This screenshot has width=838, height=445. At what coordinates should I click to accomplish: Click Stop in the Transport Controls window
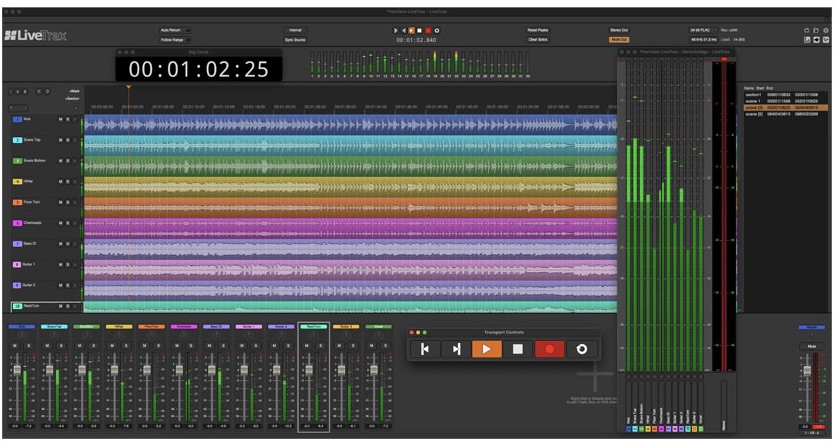pos(517,349)
